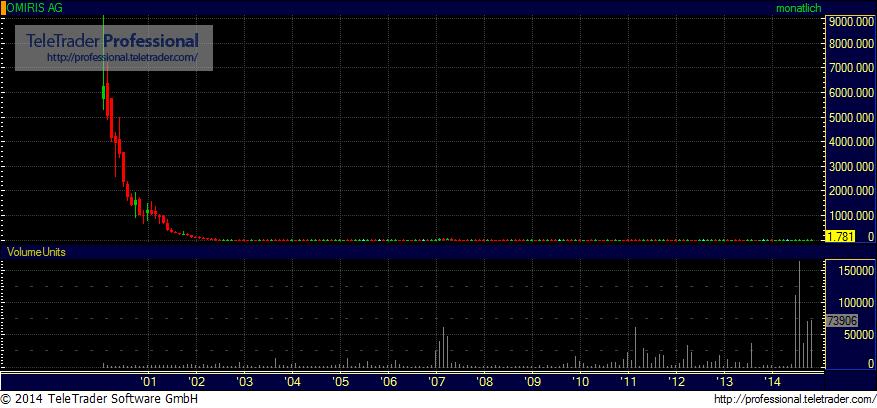The image size is (877, 408).
Task: Click the tallest volume bar in 2014
Action: click(799, 315)
